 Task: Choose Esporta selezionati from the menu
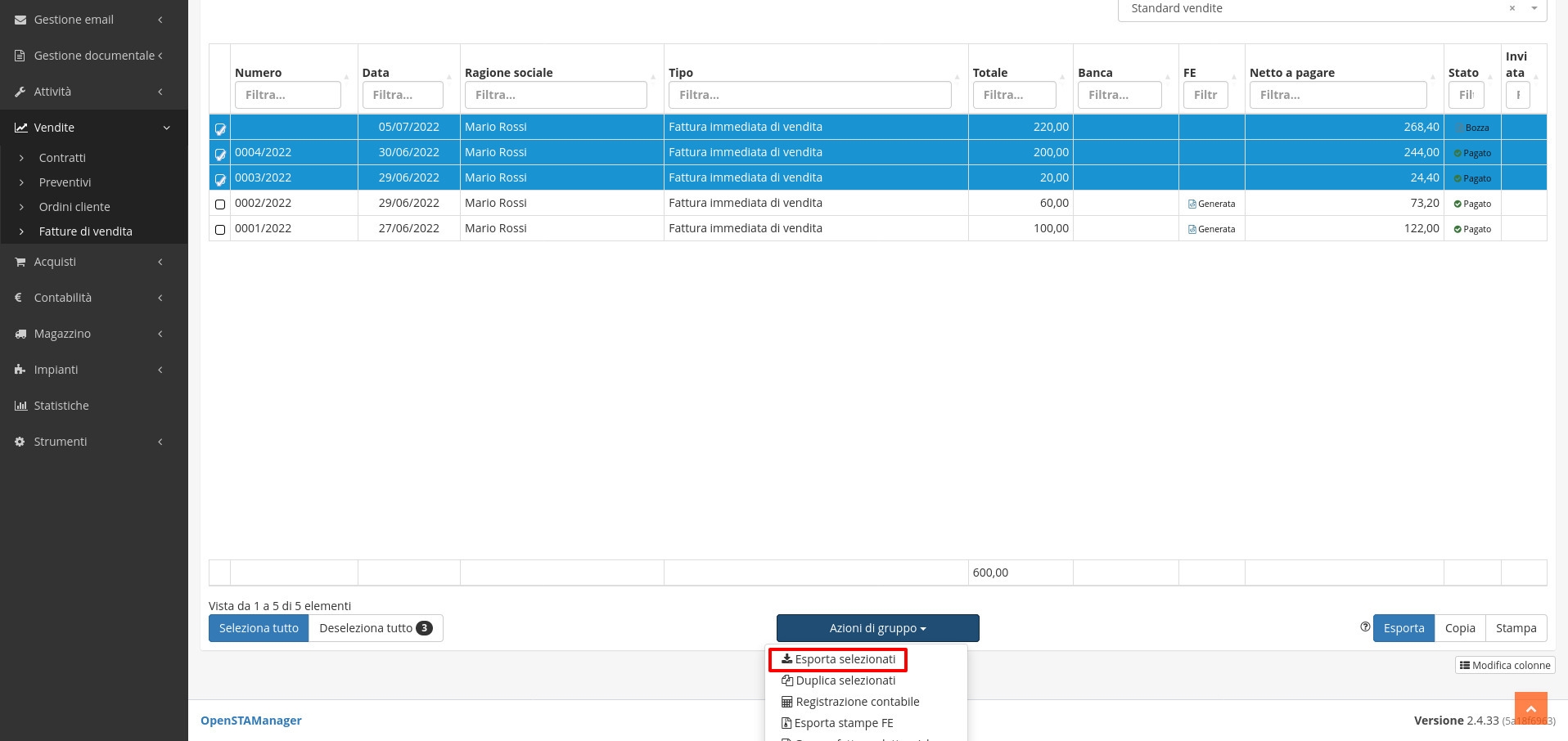point(838,659)
